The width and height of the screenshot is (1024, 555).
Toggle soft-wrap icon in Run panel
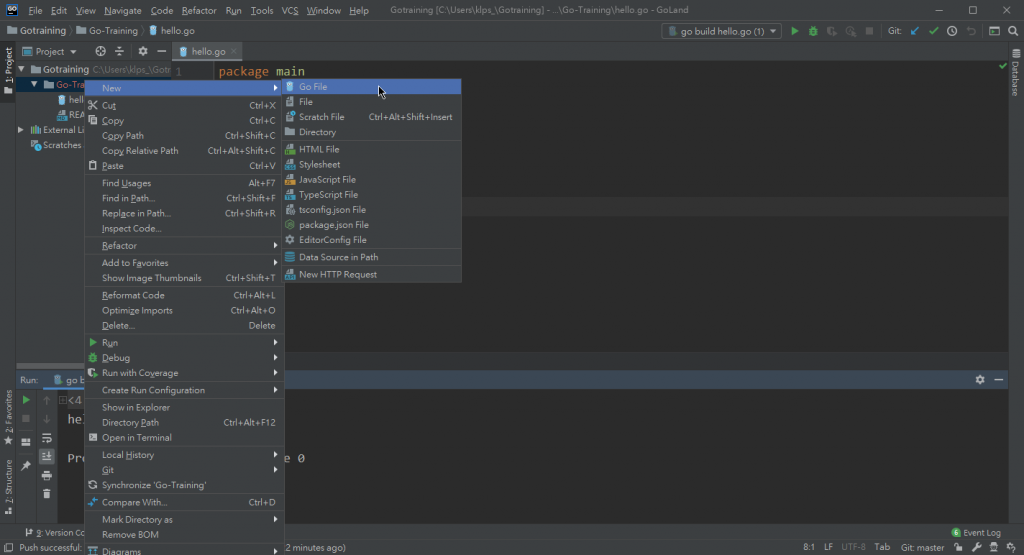(46, 438)
